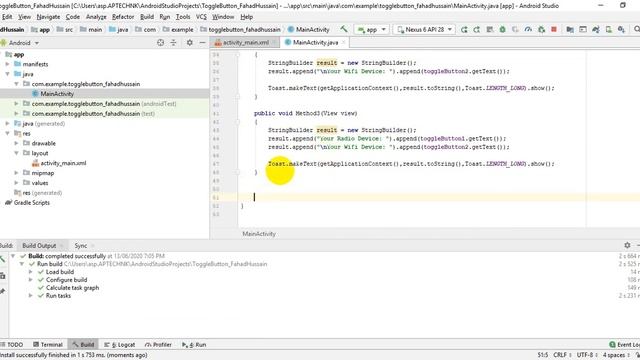Click the MainActivity breadcrumb in navigation bar
Image resolution: width=640 pixels, height=360 pixels.
pos(309,29)
